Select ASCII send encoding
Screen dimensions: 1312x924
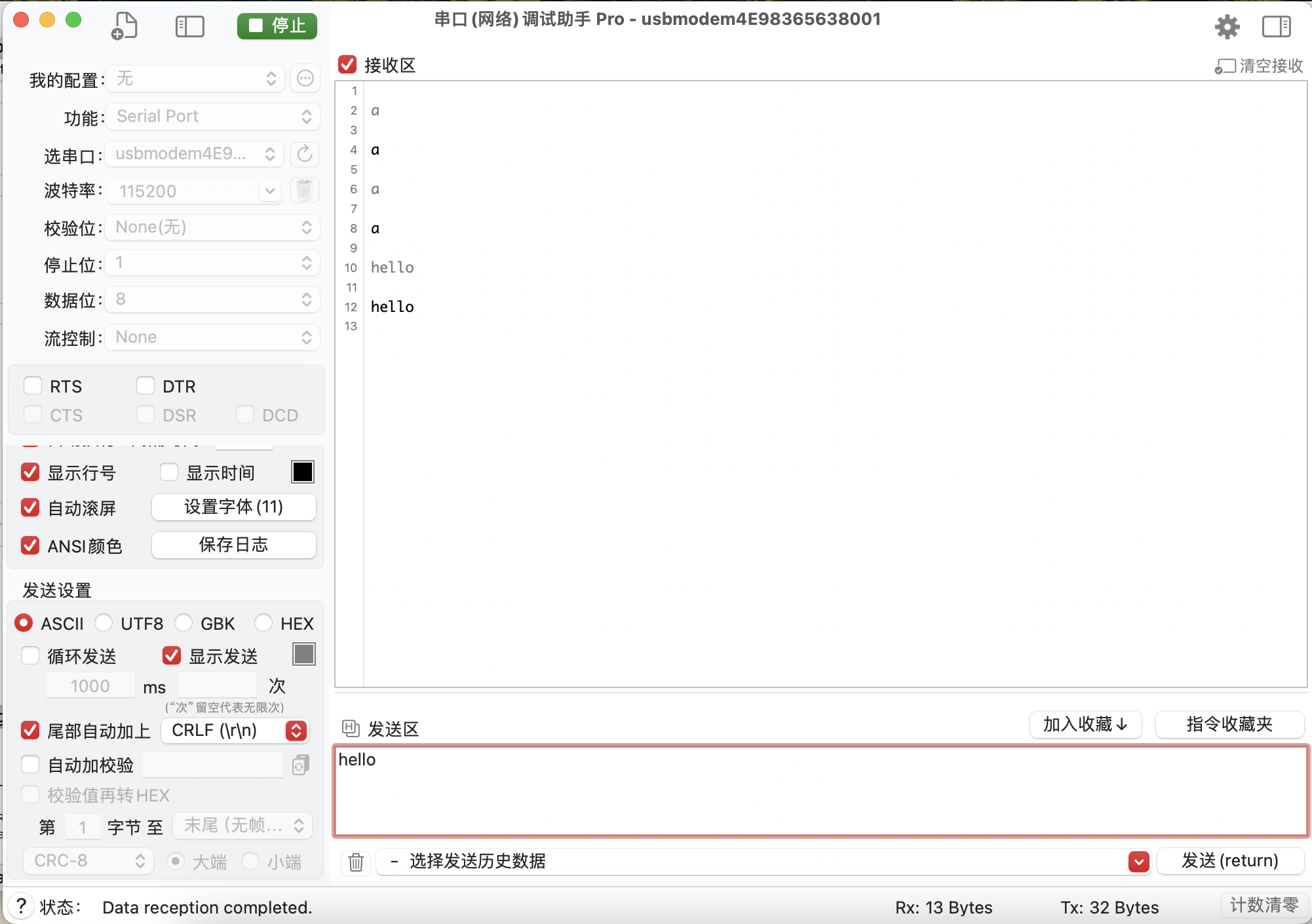tap(24, 623)
